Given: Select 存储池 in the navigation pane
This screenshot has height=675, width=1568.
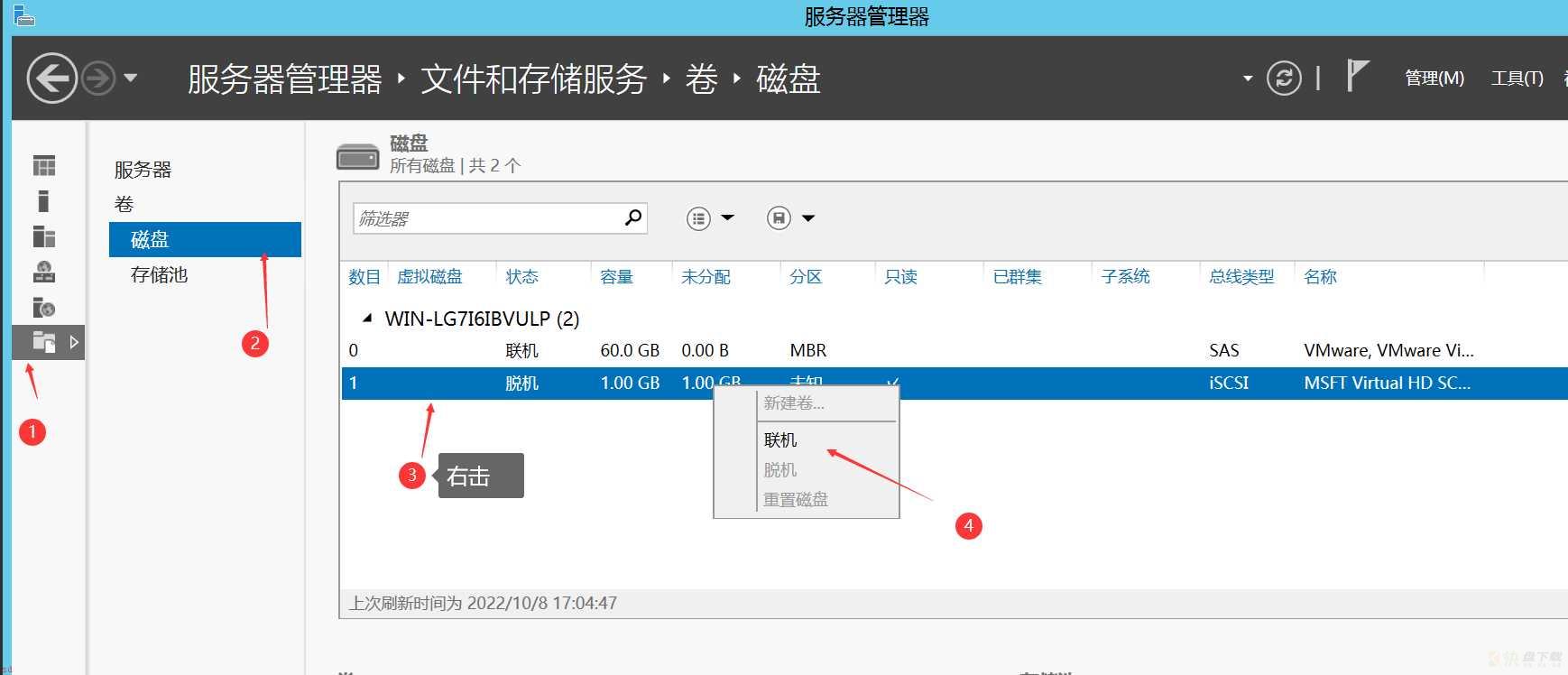Looking at the screenshot, I should pyautogui.click(x=159, y=274).
